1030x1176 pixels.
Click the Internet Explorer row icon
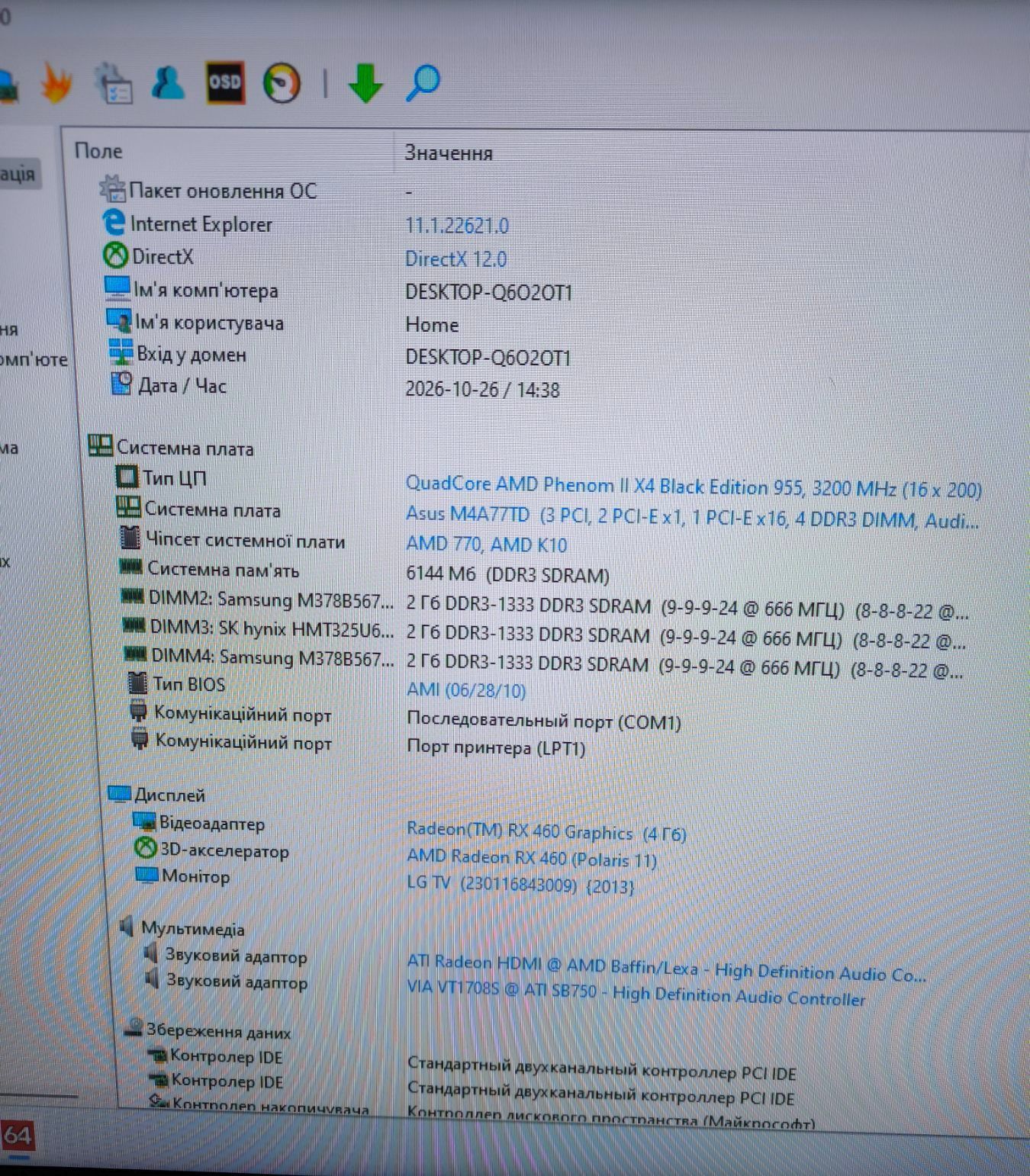click(x=114, y=223)
